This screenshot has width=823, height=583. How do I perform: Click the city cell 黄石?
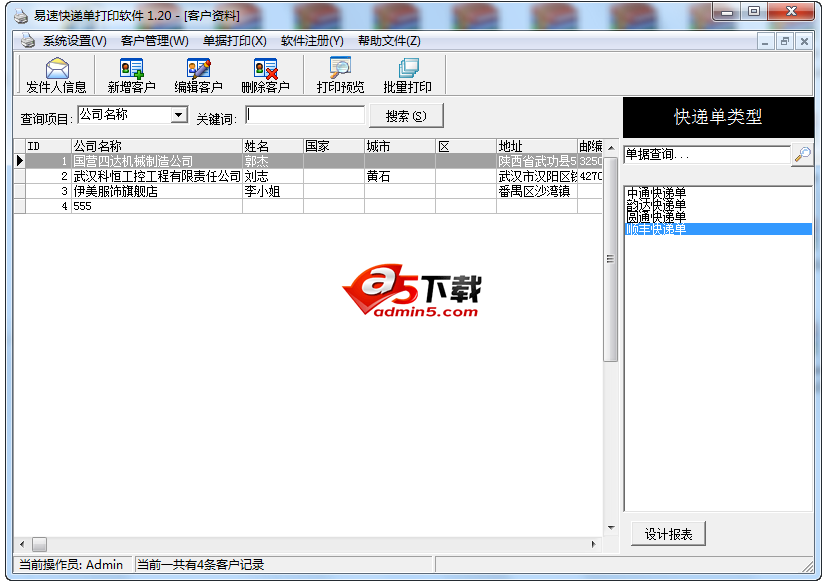(400, 176)
